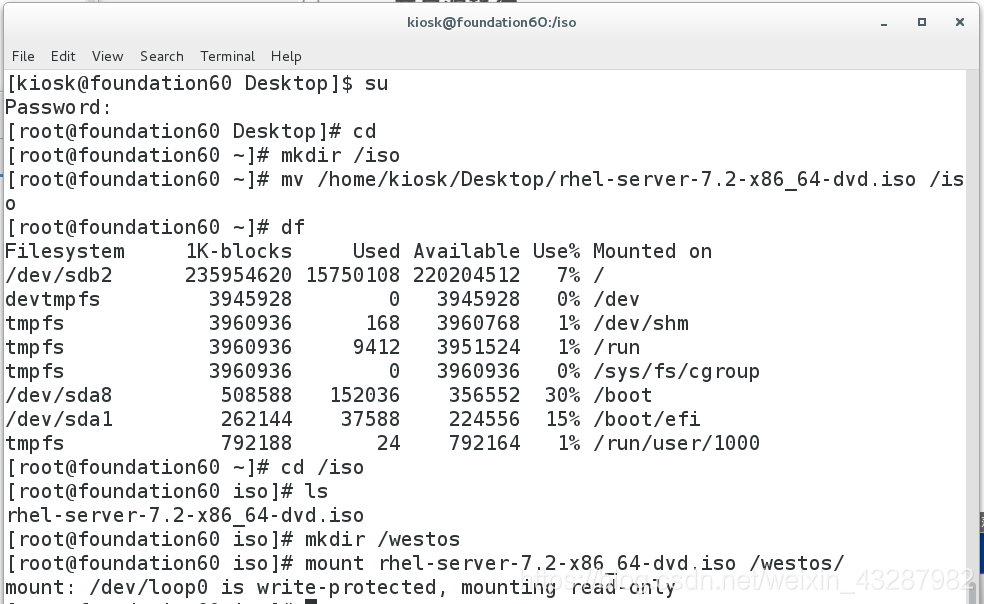Click the devtmpfs filesystem entry

click(53, 299)
